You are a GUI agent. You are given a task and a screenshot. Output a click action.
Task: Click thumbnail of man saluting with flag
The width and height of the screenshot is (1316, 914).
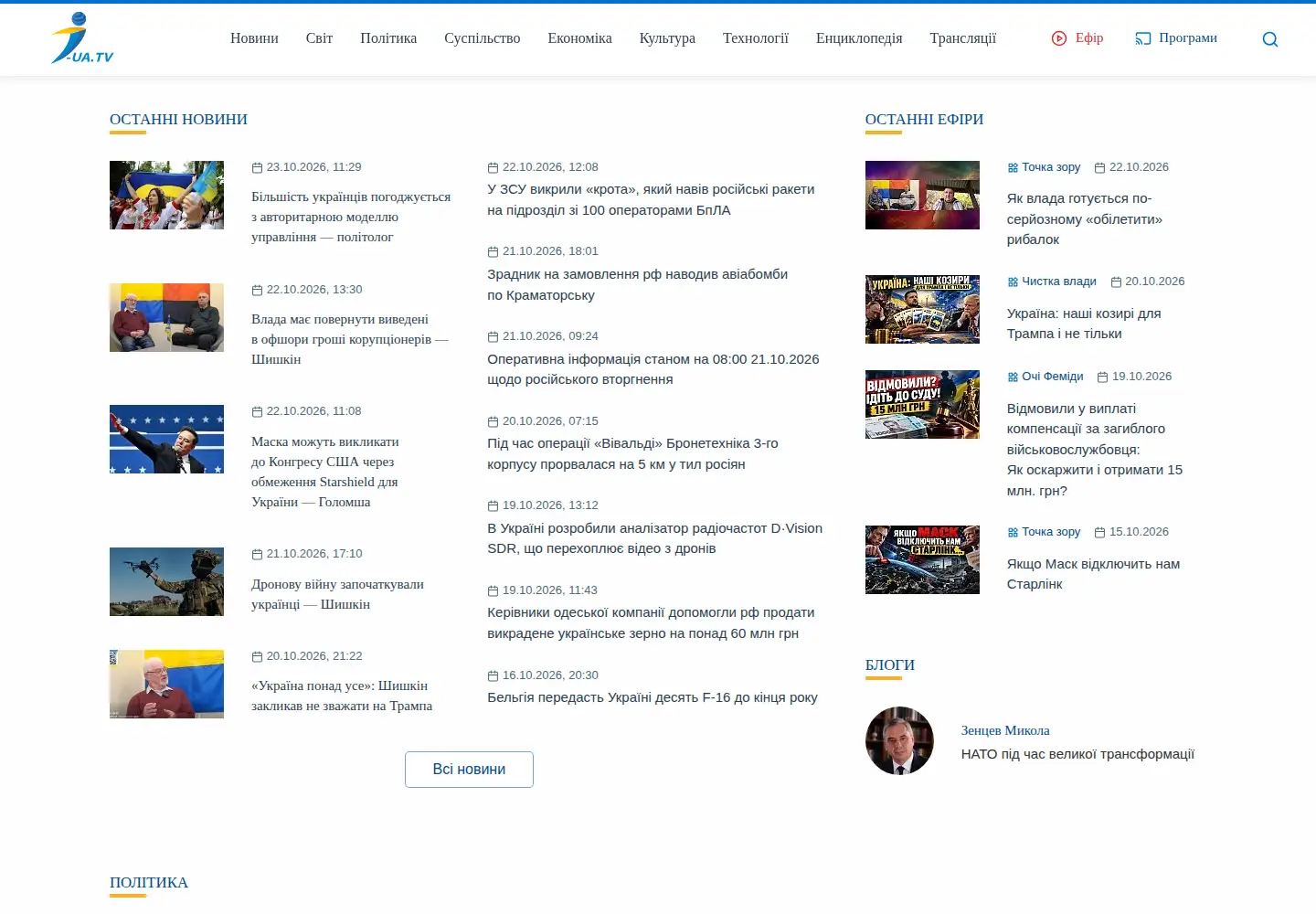[166, 440]
